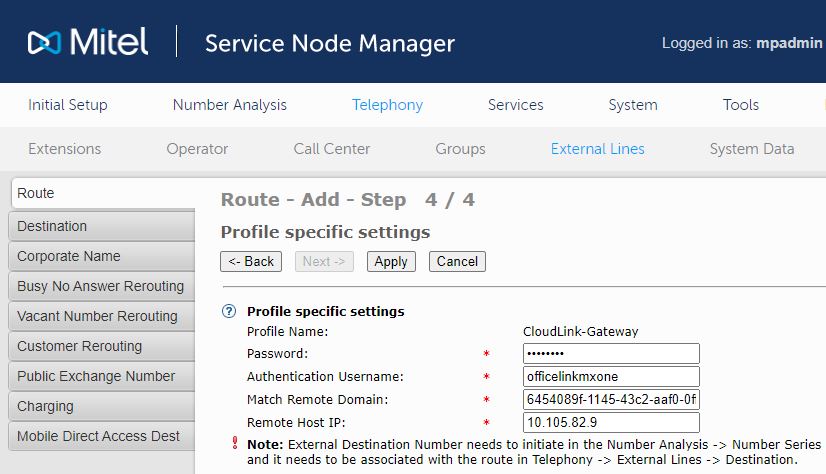Open Mobile Direct Access Dest sidebar item
Screen dimensions: 826x474
100,436
